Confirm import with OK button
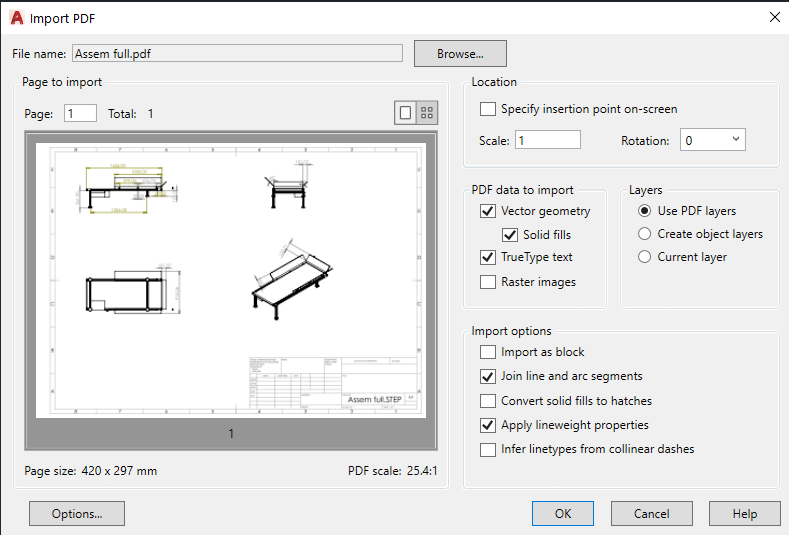789x535 pixels. tap(563, 514)
